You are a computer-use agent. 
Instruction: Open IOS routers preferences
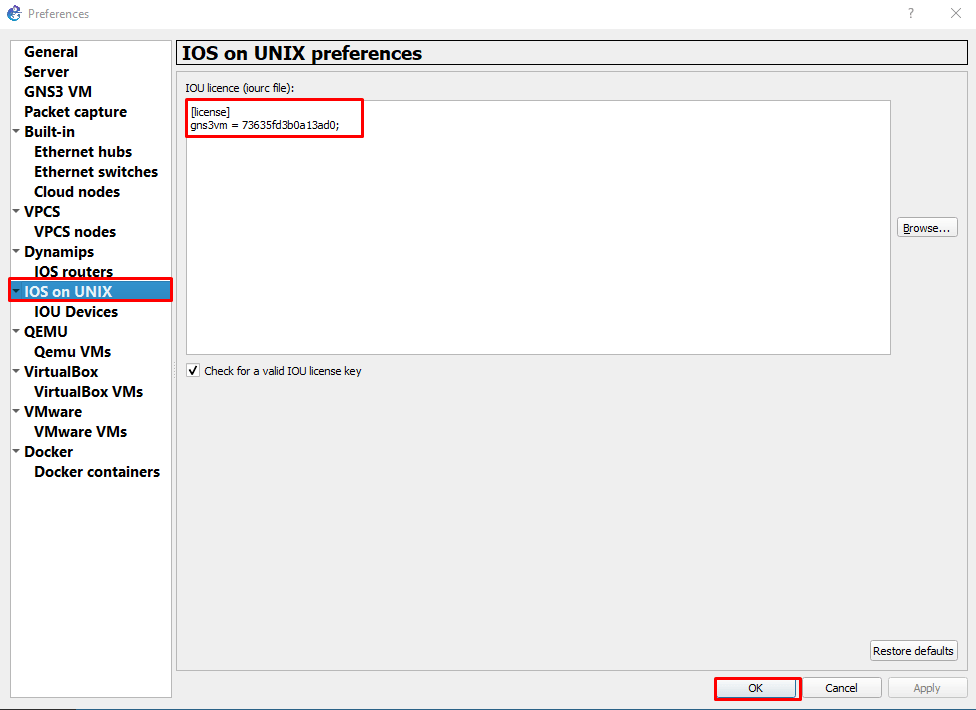[73, 271]
